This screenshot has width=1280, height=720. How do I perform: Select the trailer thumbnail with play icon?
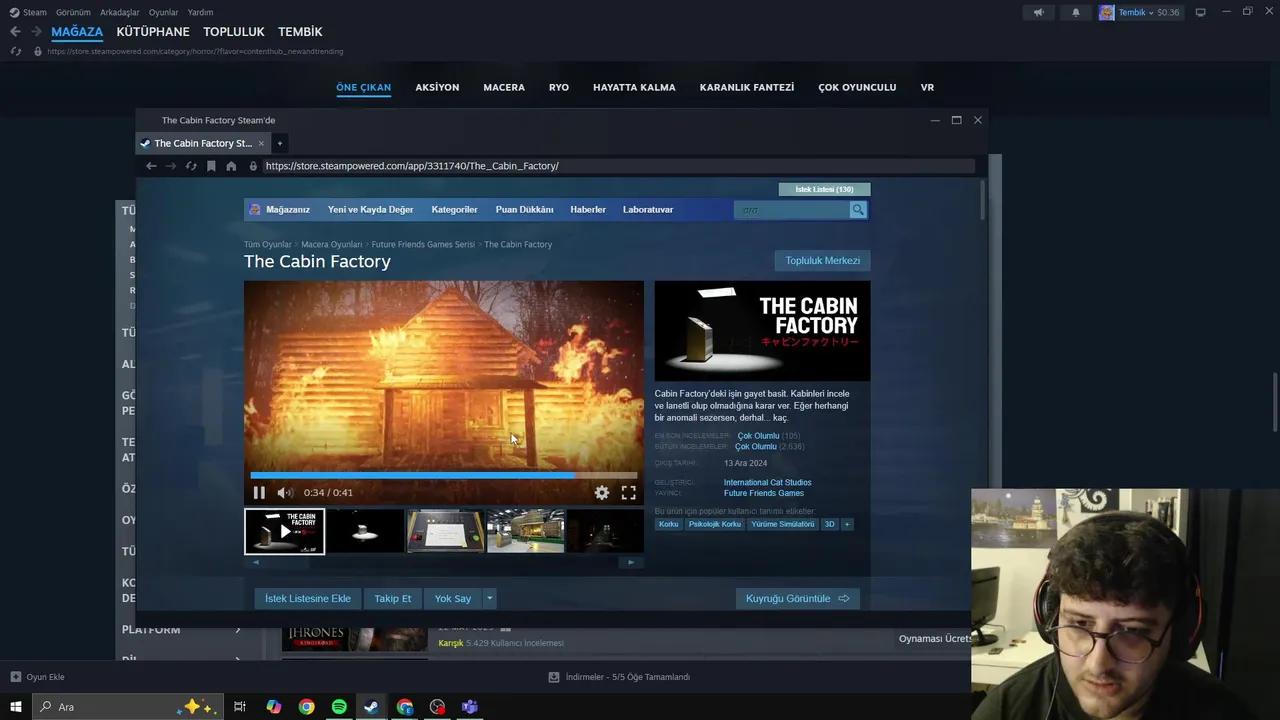tap(285, 531)
